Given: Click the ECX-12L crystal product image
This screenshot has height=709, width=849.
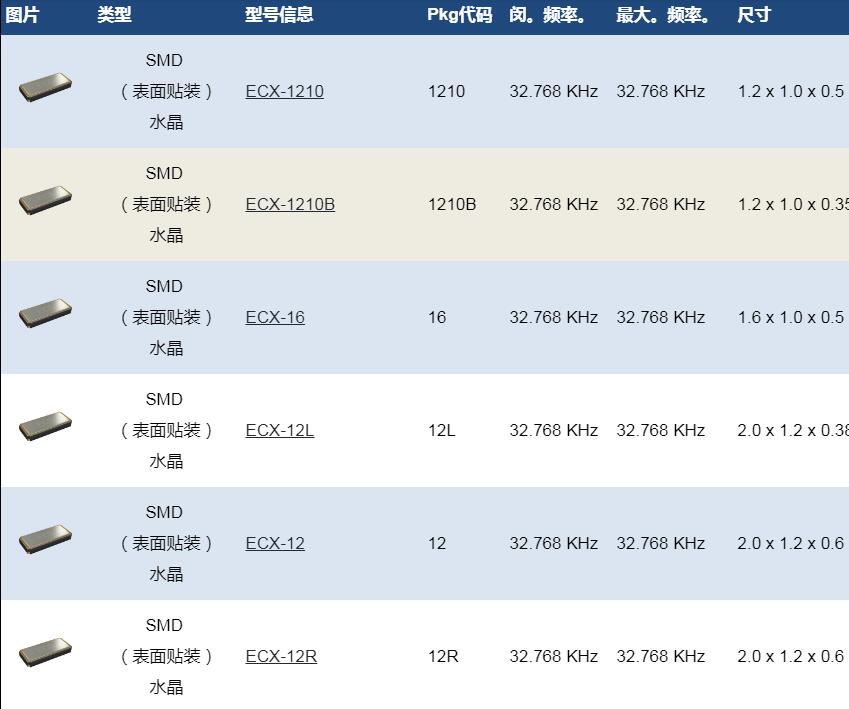Looking at the screenshot, I should pyautogui.click(x=45, y=426).
